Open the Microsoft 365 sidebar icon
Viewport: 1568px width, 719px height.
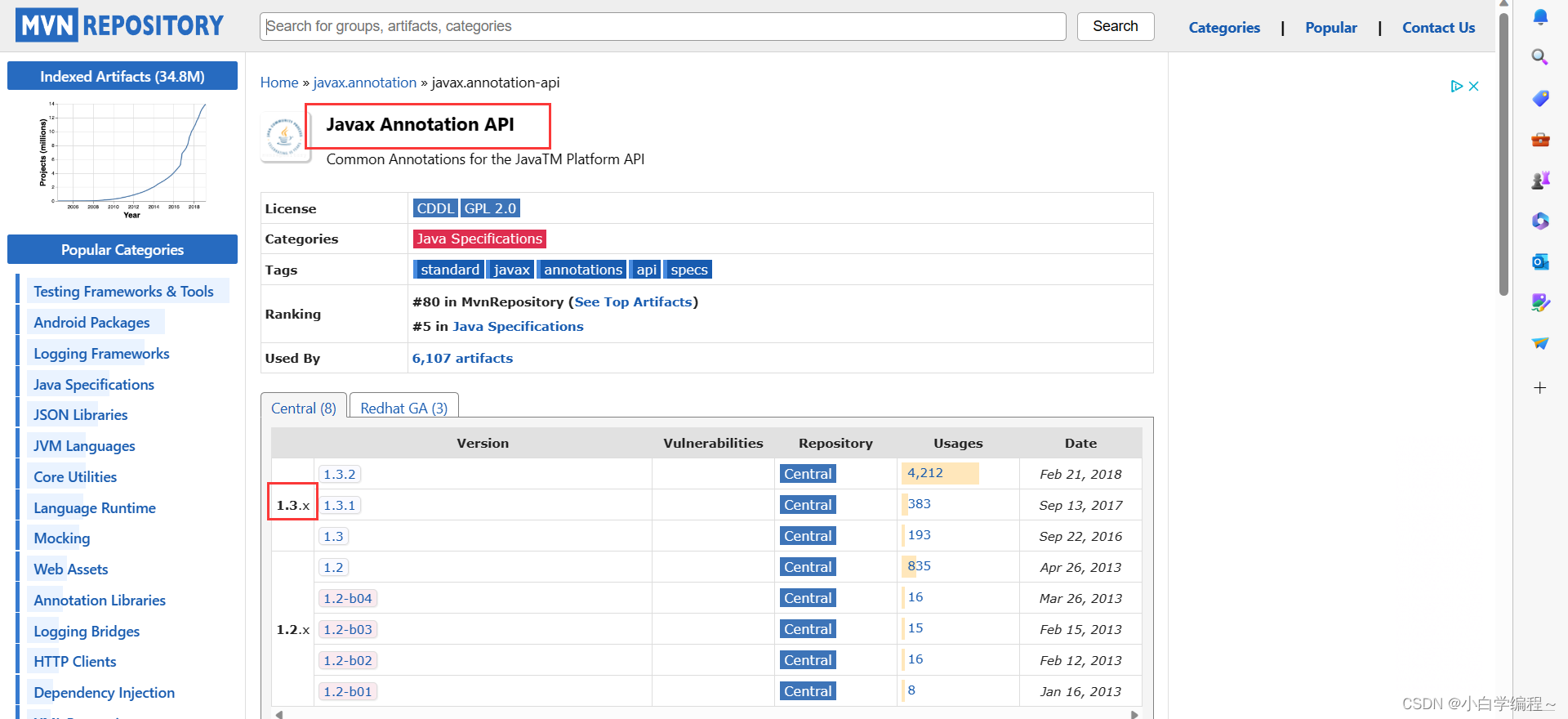click(x=1540, y=221)
